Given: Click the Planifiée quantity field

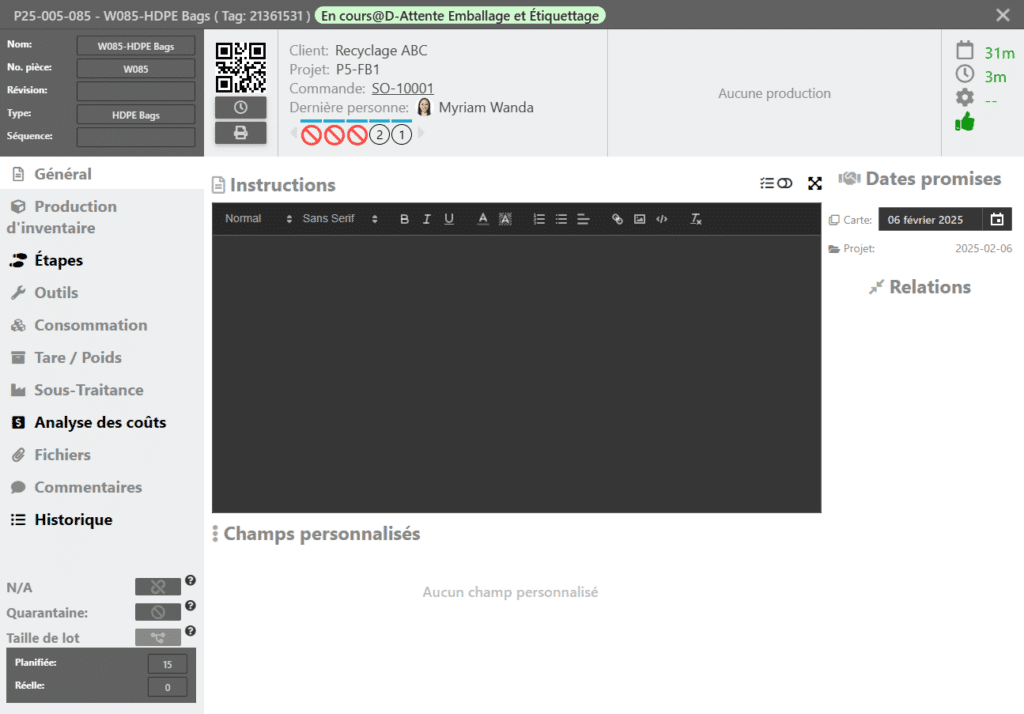Looking at the screenshot, I should pyautogui.click(x=167, y=664).
